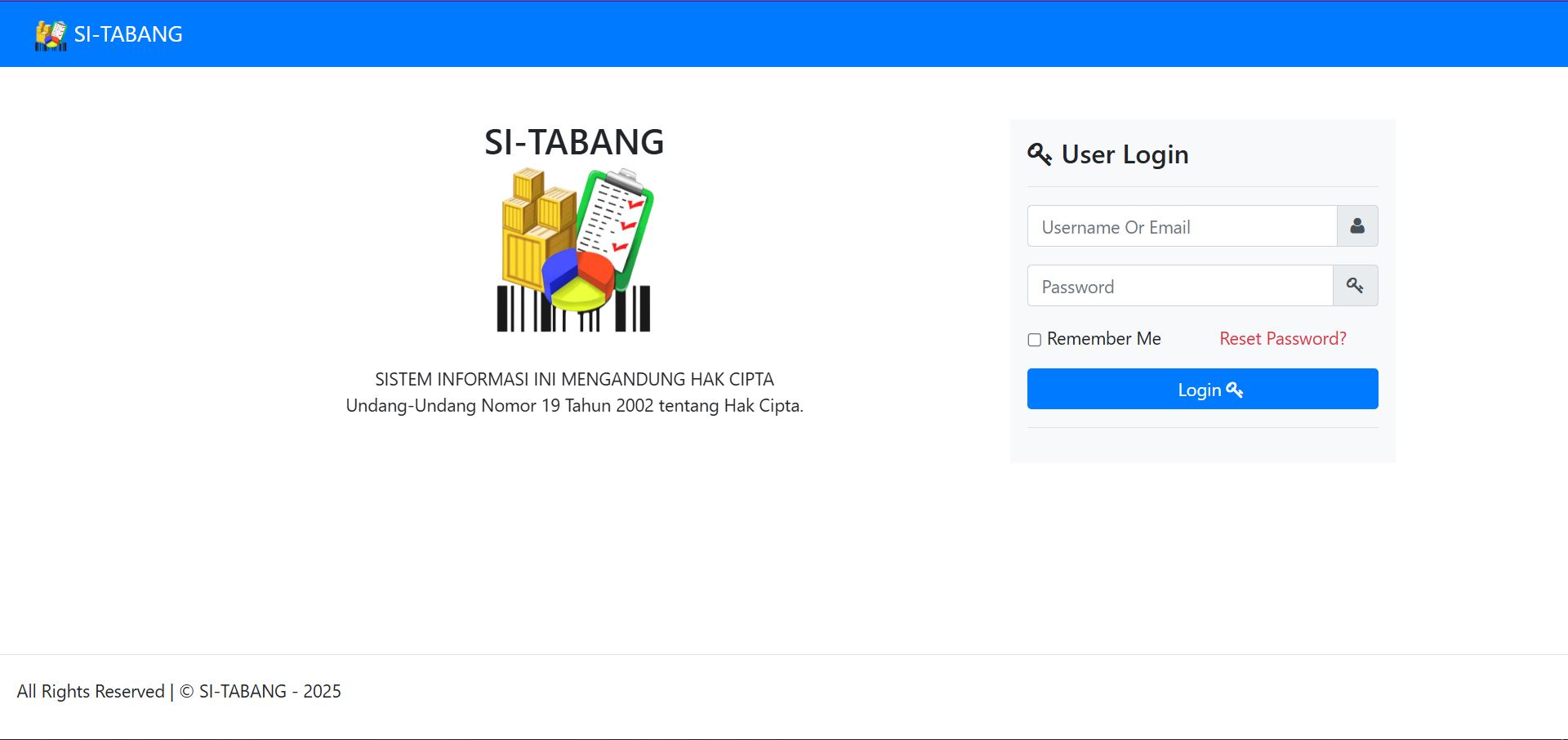This screenshot has height=740, width=1568.
Task: Click the Remember Me label text
Action: [1103, 339]
